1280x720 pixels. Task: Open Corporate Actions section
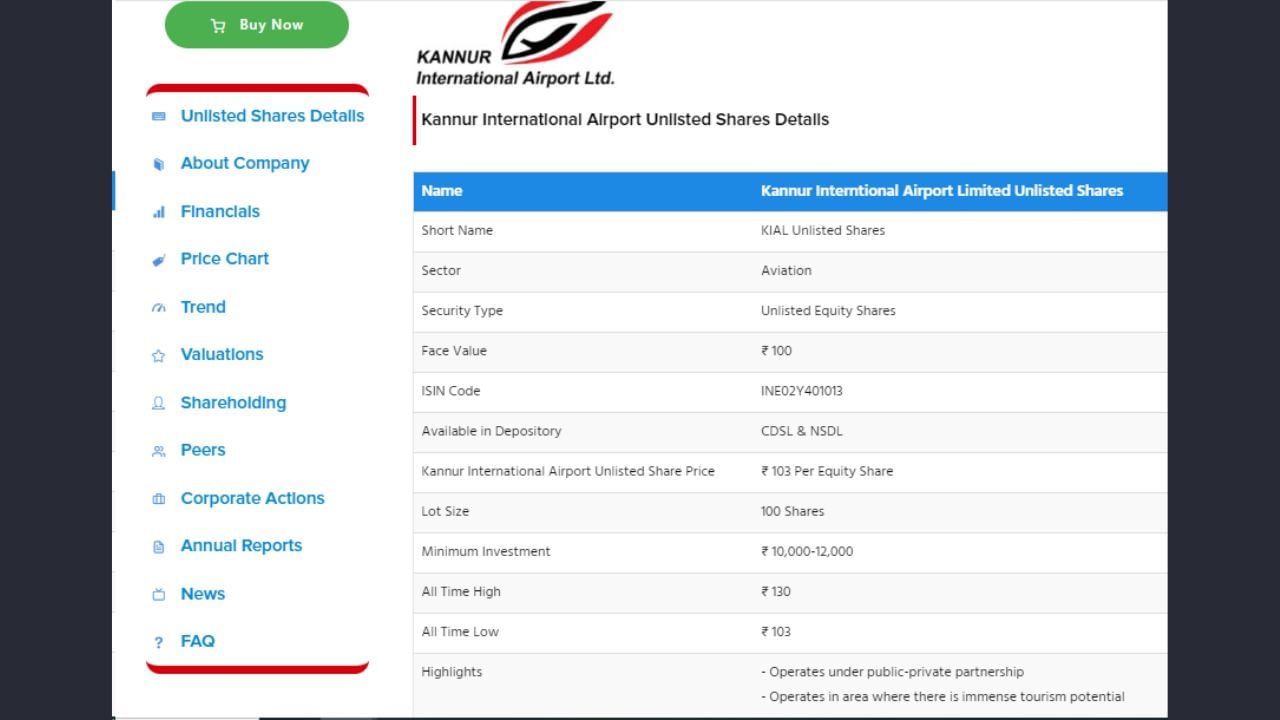pyautogui.click(x=253, y=498)
